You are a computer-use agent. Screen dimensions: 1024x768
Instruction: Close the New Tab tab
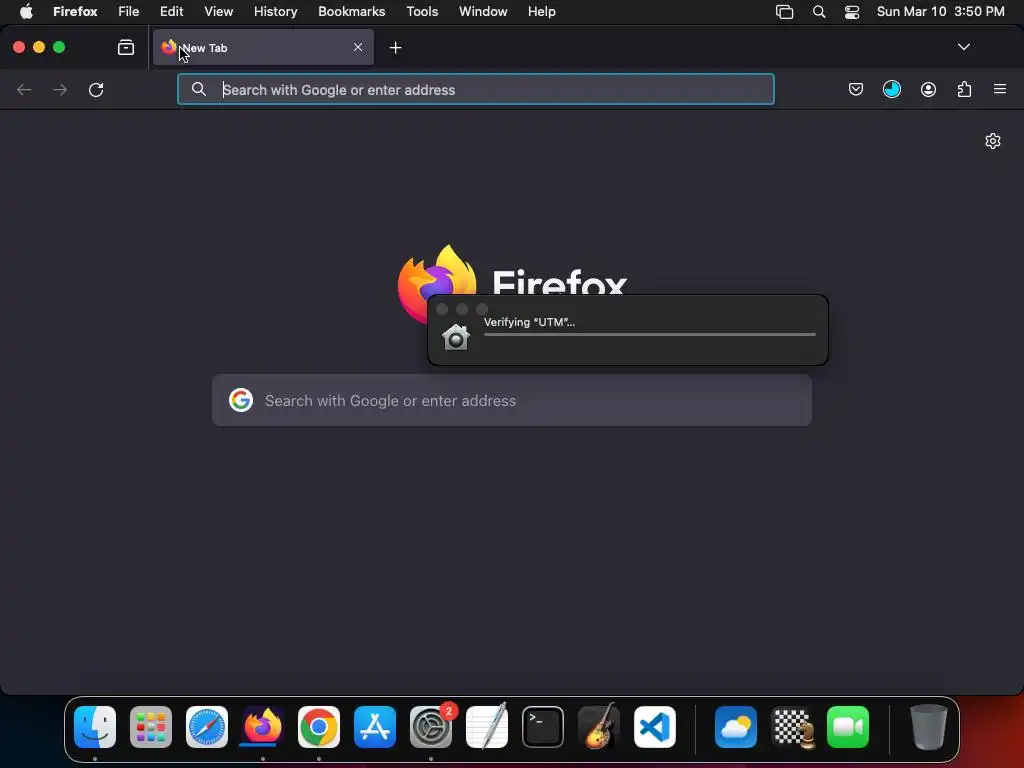(x=358, y=47)
